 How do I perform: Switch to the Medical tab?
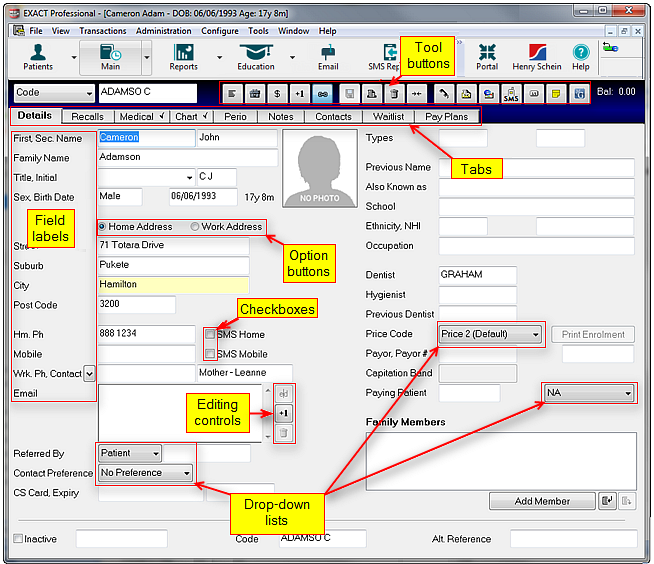[x=142, y=117]
